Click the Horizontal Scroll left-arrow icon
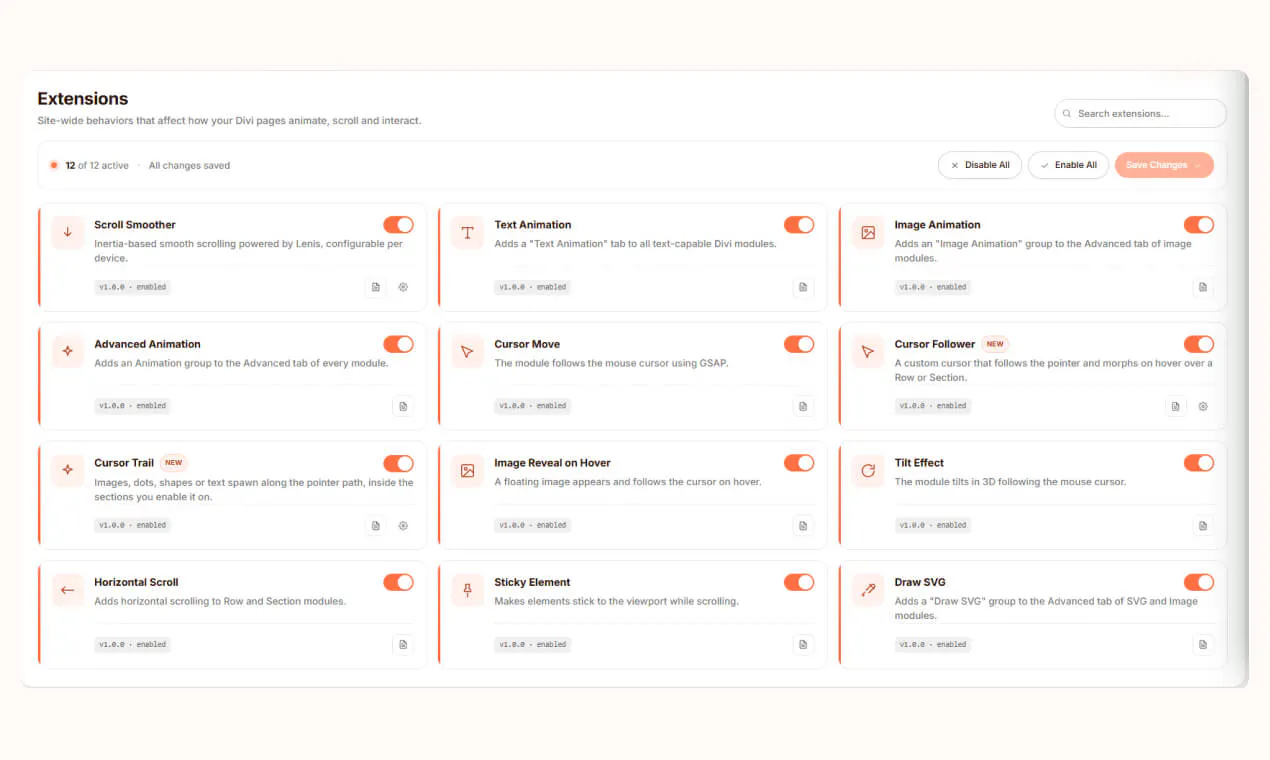 (68, 590)
